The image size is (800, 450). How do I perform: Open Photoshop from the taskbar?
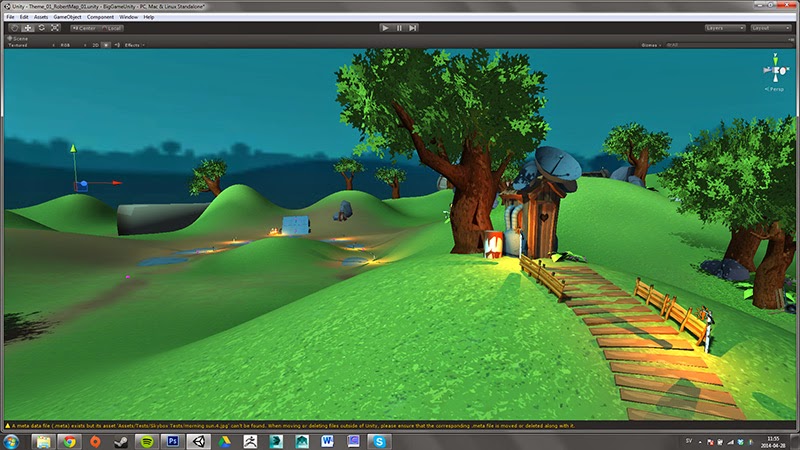(x=172, y=440)
